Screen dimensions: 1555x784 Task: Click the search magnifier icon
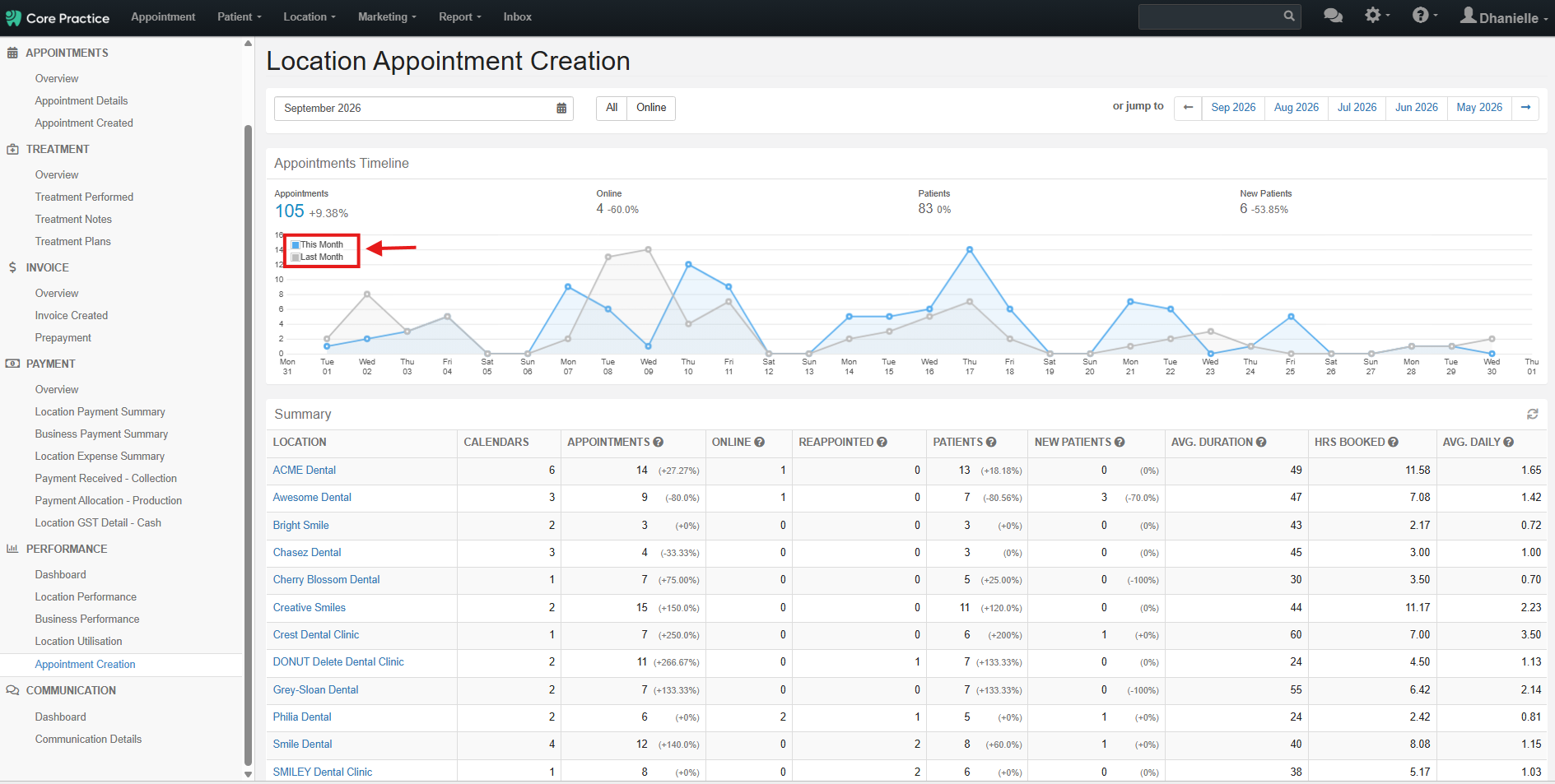1288,16
